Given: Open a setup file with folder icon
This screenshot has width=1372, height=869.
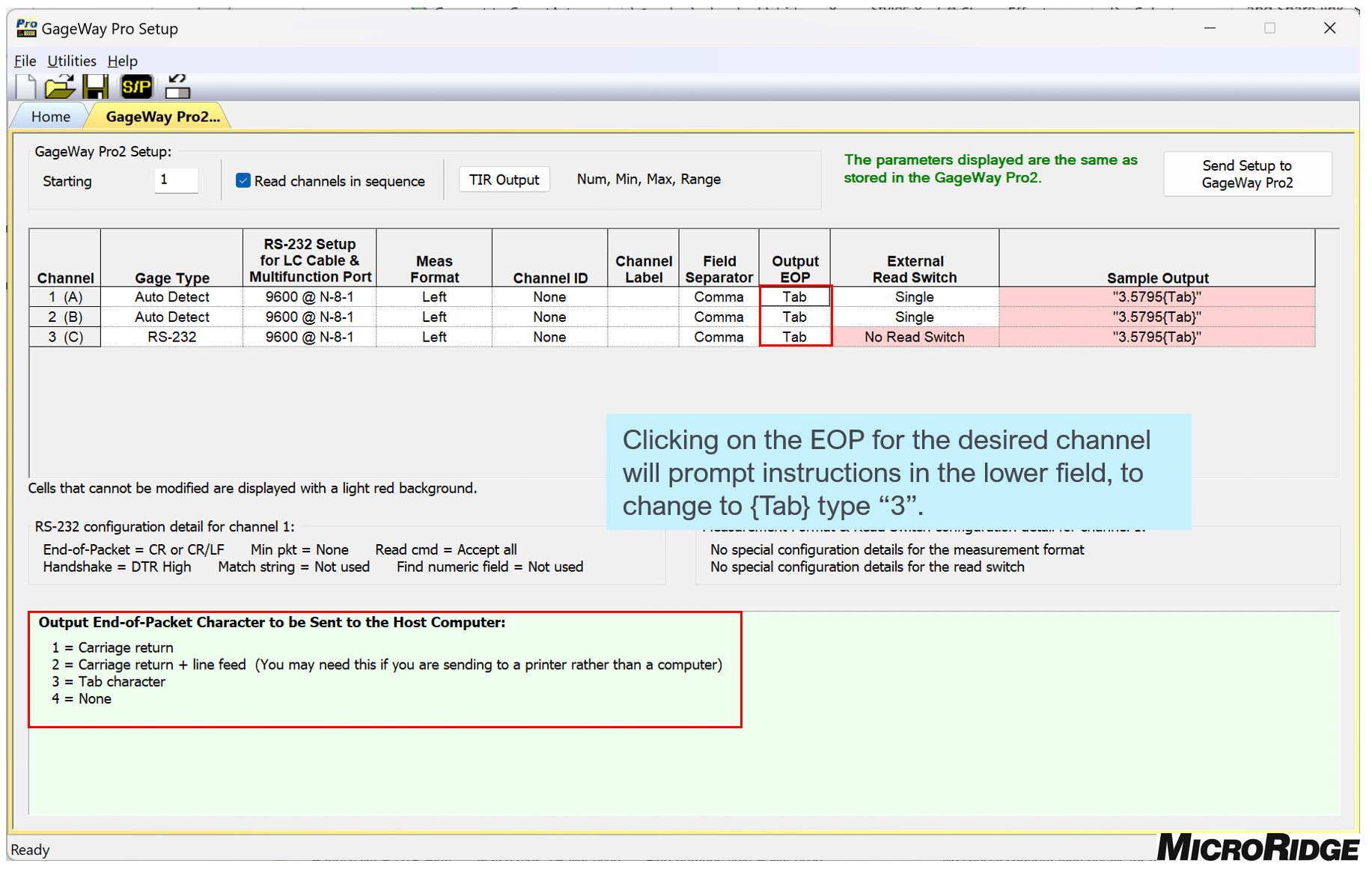Looking at the screenshot, I should (x=60, y=87).
